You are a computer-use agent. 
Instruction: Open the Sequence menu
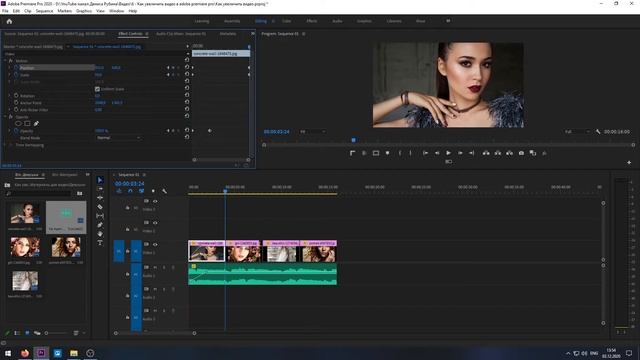click(44, 11)
